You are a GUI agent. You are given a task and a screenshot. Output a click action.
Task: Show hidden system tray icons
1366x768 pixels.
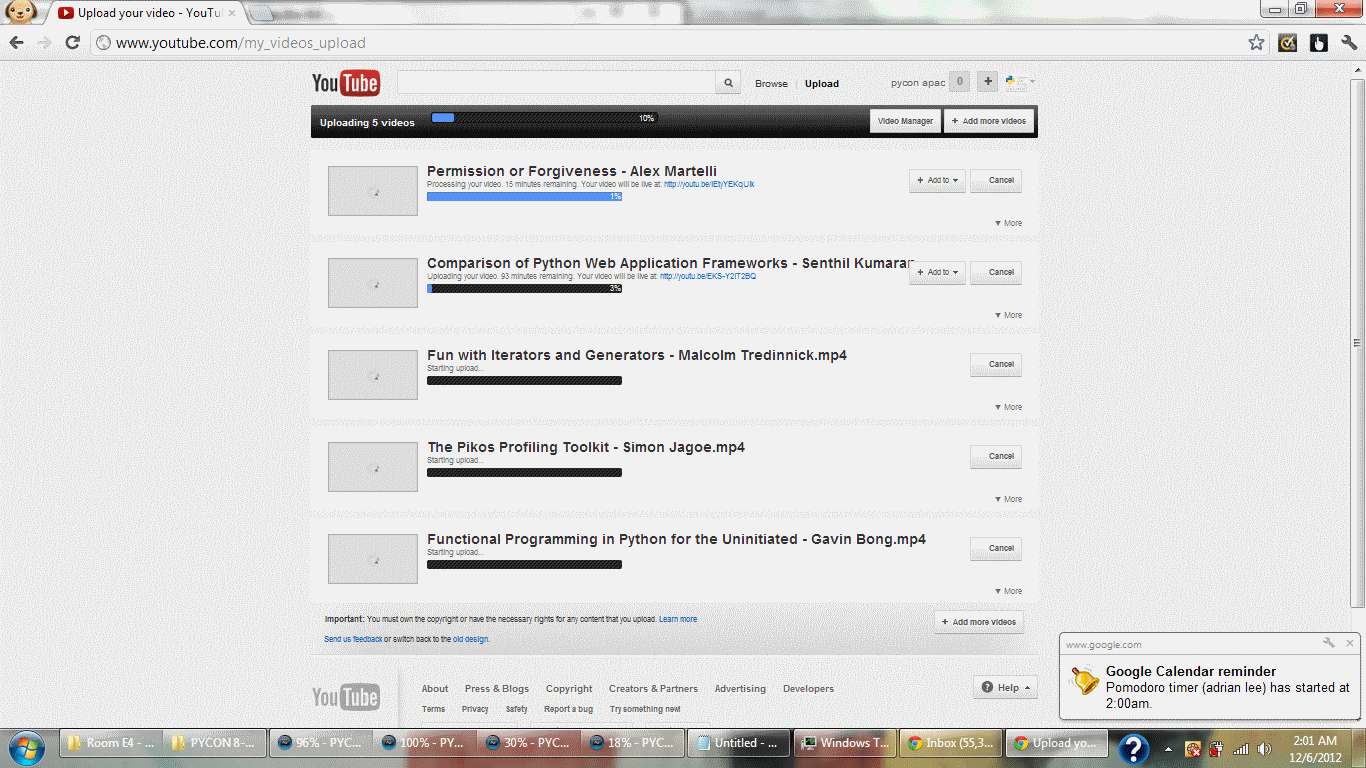[1168, 748]
